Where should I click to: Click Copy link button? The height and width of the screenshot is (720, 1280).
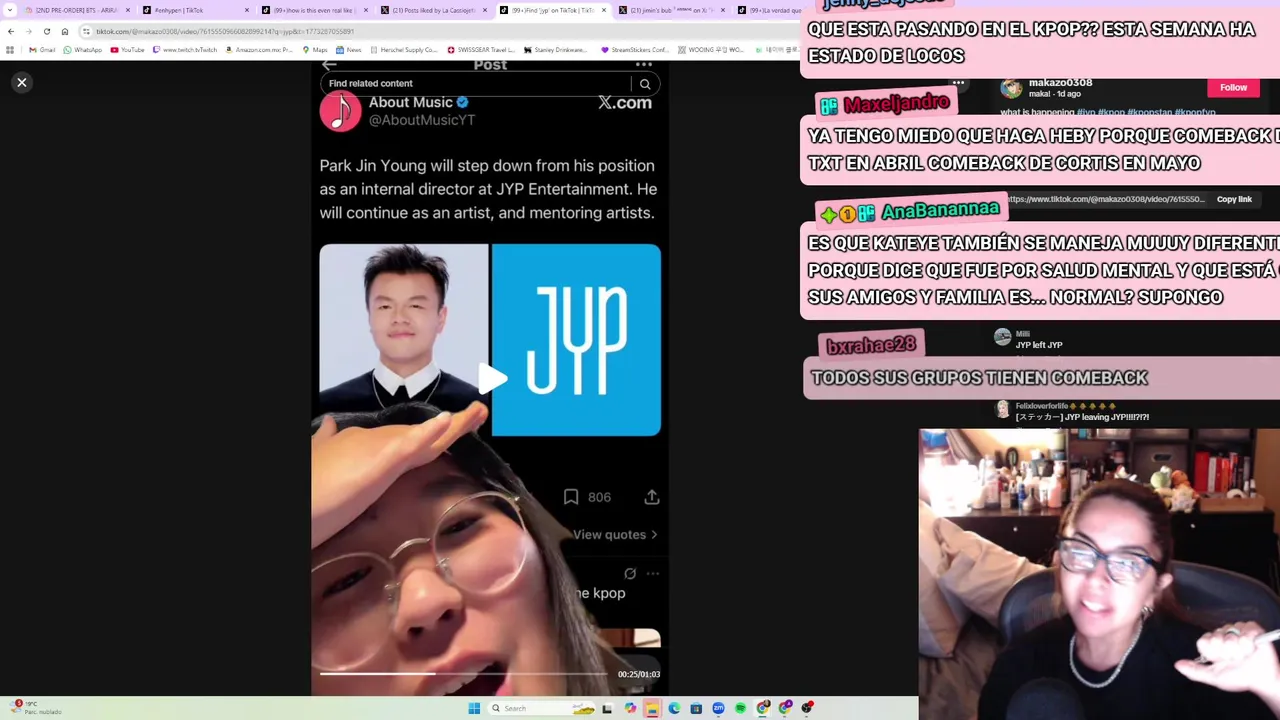point(1234,199)
